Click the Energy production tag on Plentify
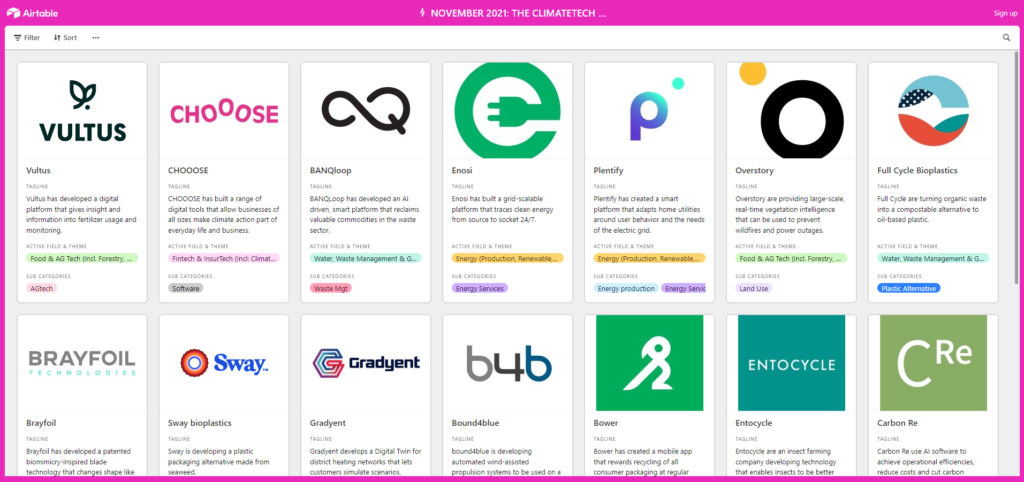The width and height of the screenshot is (1024, 482). pyautogui.click(x=626, y=288)
